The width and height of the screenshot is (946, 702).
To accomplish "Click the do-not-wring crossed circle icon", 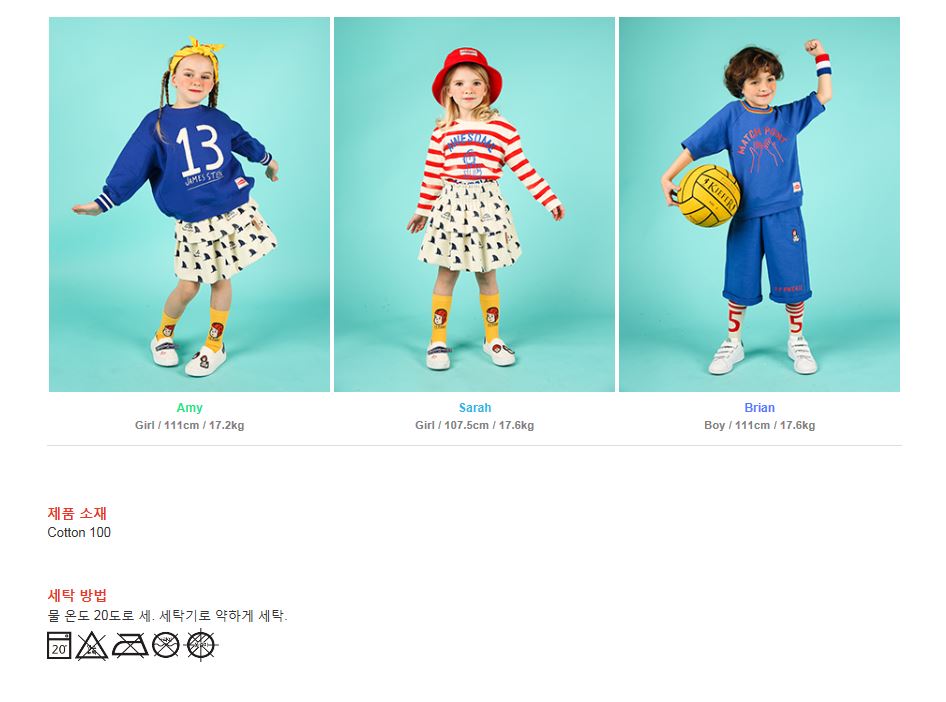I will pos(201,645).
